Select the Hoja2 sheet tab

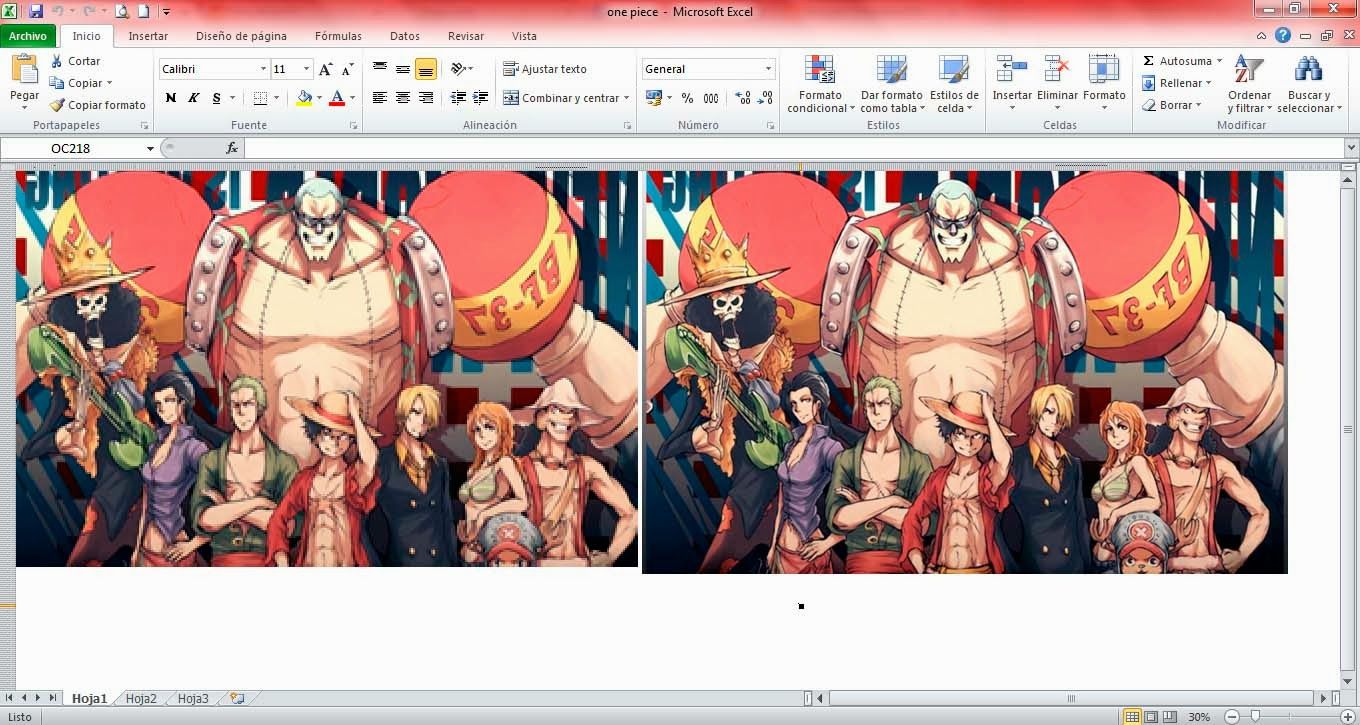tap(141, 699)
